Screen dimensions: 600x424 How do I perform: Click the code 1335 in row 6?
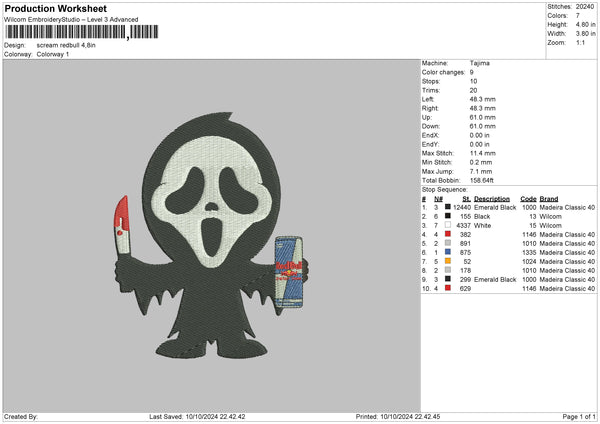(529, 253)
